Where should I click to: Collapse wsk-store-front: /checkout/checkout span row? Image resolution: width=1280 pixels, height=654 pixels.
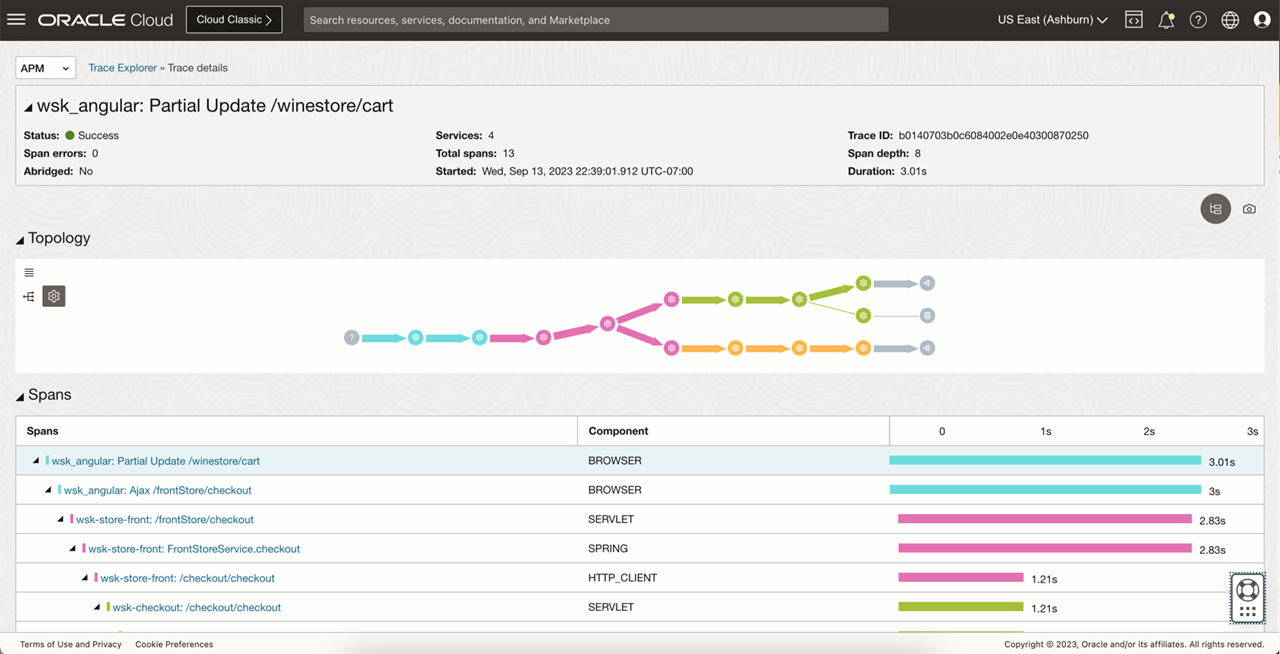click(84, 578)
